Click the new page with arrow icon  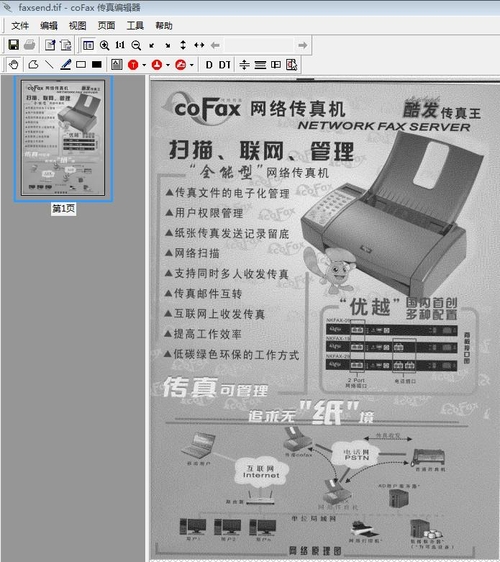tap(50, 45)
